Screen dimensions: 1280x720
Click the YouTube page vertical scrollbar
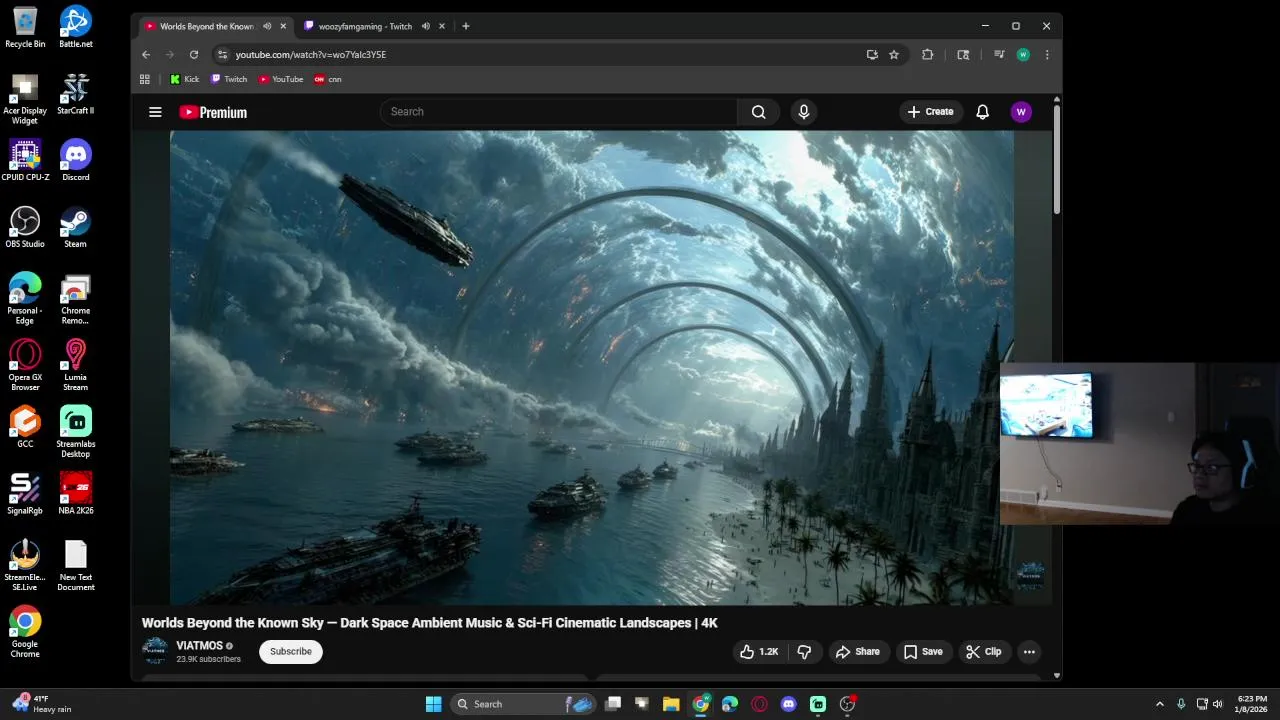tap(1057, 158)
